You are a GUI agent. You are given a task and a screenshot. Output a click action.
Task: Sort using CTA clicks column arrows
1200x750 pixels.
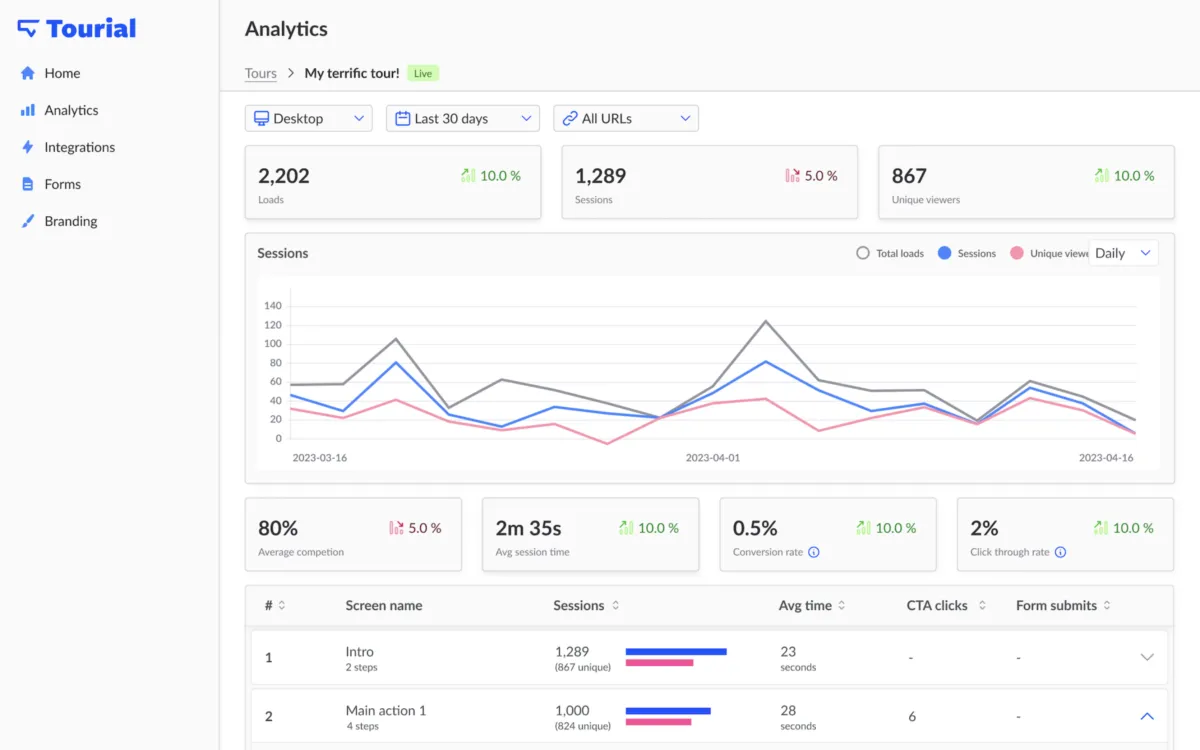click(982, 605)
